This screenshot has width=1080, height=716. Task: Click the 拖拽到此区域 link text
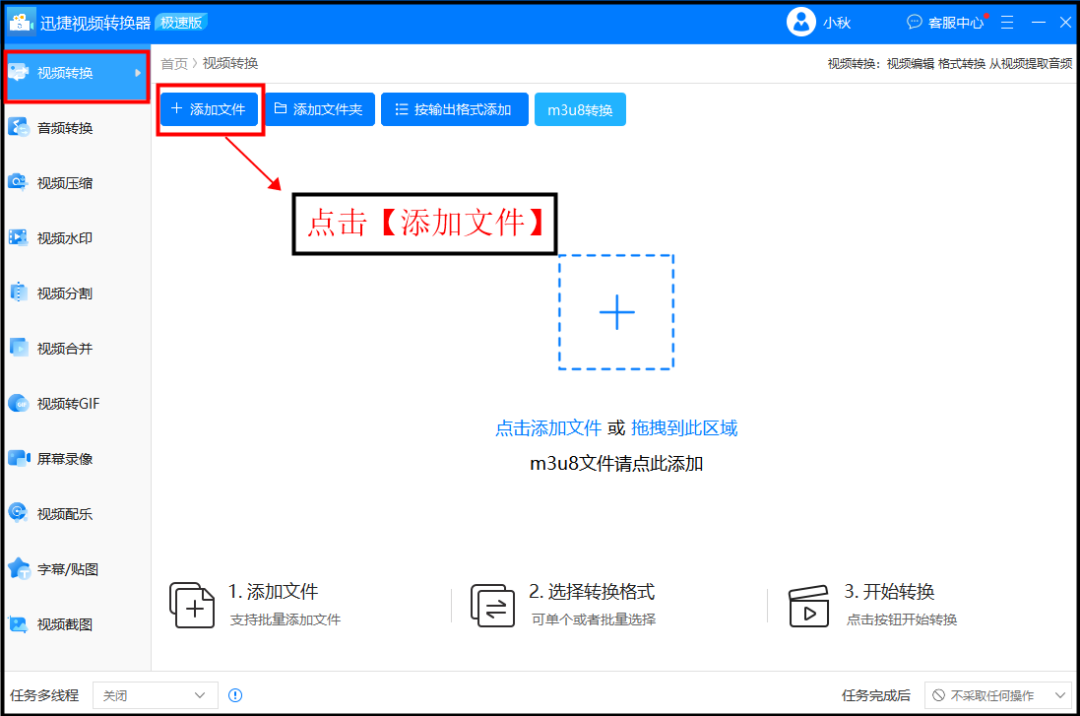coord(684,428)
